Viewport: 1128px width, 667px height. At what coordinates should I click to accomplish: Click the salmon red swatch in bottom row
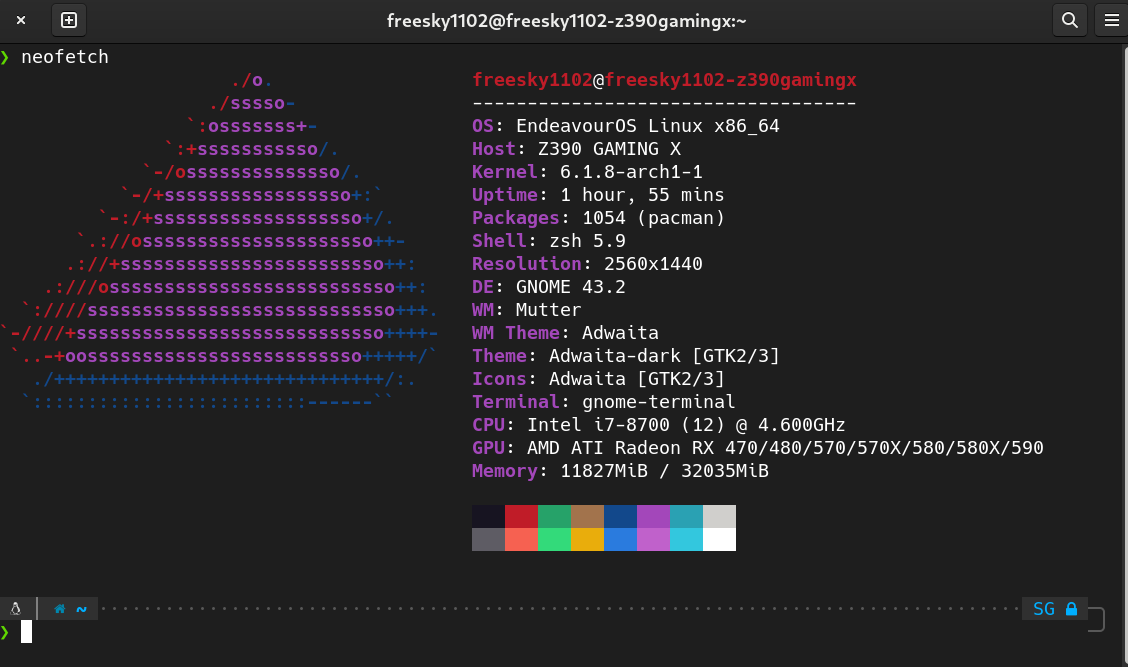point(522,540)
